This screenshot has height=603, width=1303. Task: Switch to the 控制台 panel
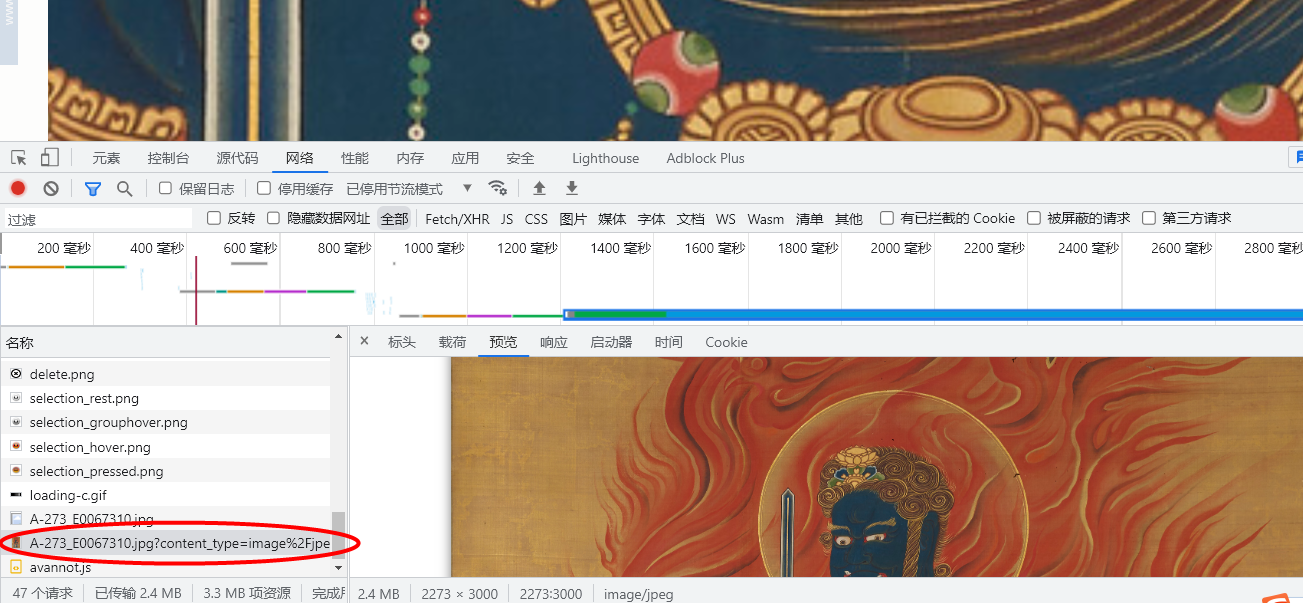click(x=168, y=157)
